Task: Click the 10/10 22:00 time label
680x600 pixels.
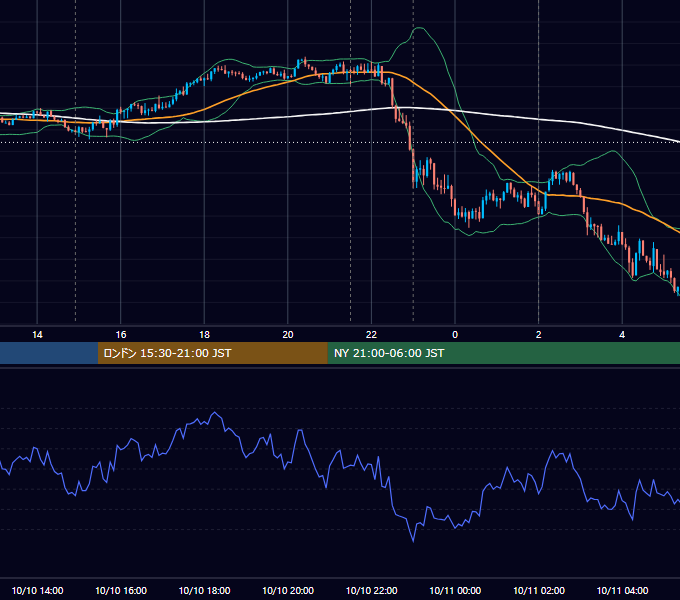Action: pyautogui.click(x=371, y=590)
